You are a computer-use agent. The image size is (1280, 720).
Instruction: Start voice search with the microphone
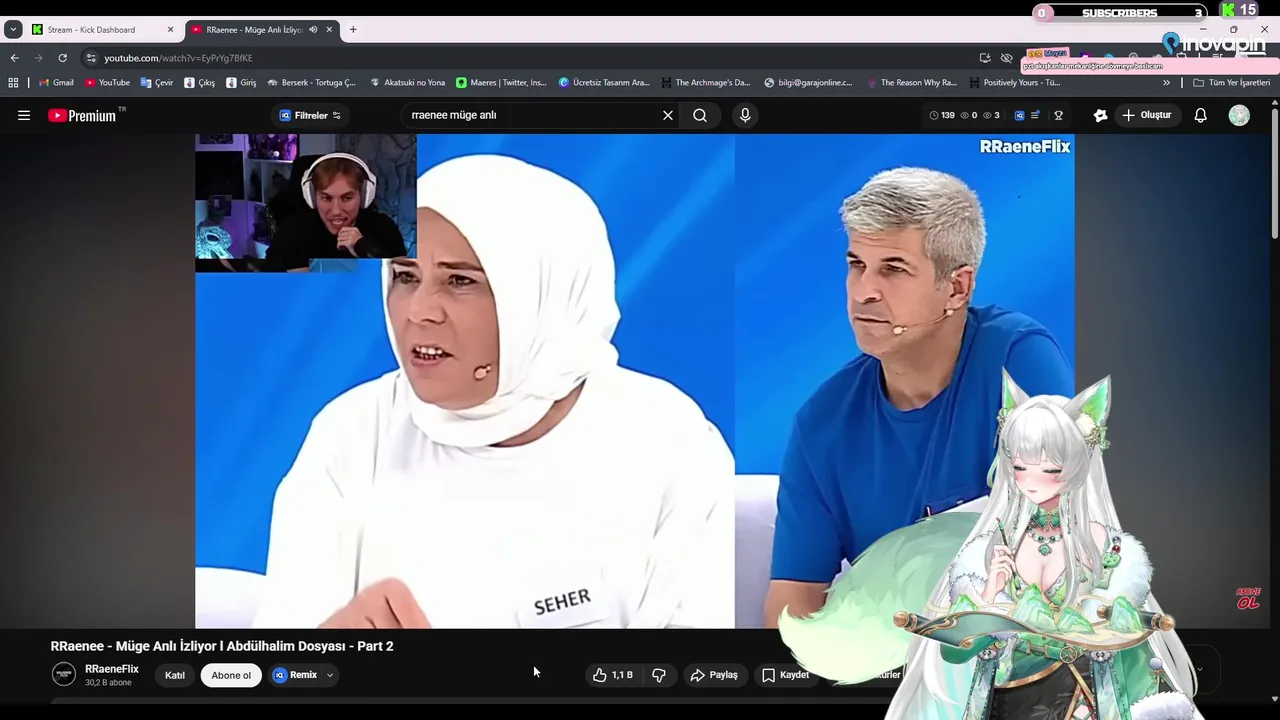745,115
